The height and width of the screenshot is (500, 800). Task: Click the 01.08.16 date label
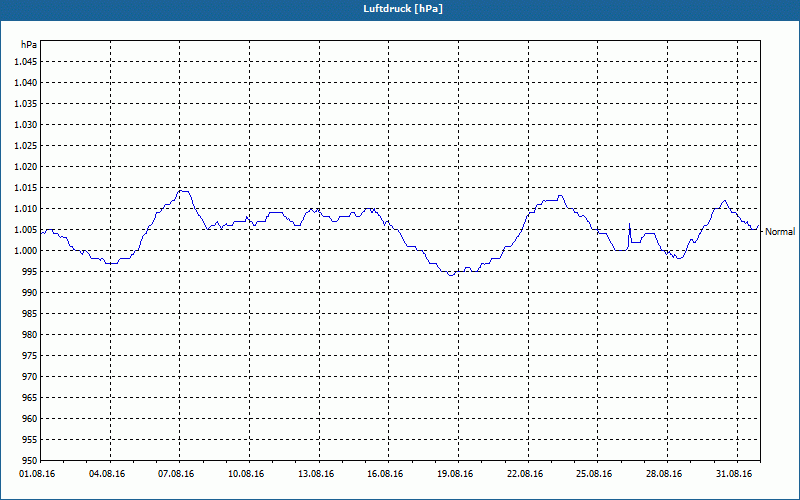click(x=37, y=474)
